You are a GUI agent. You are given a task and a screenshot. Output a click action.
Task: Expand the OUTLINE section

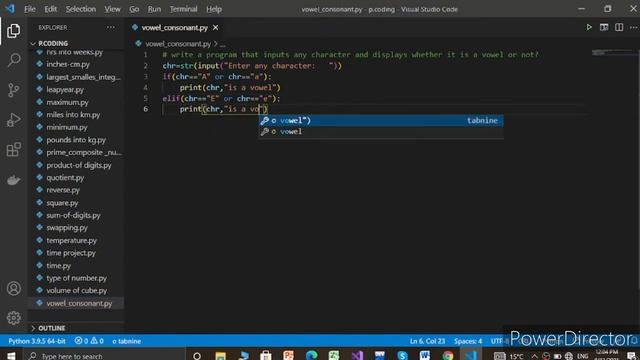51,328
